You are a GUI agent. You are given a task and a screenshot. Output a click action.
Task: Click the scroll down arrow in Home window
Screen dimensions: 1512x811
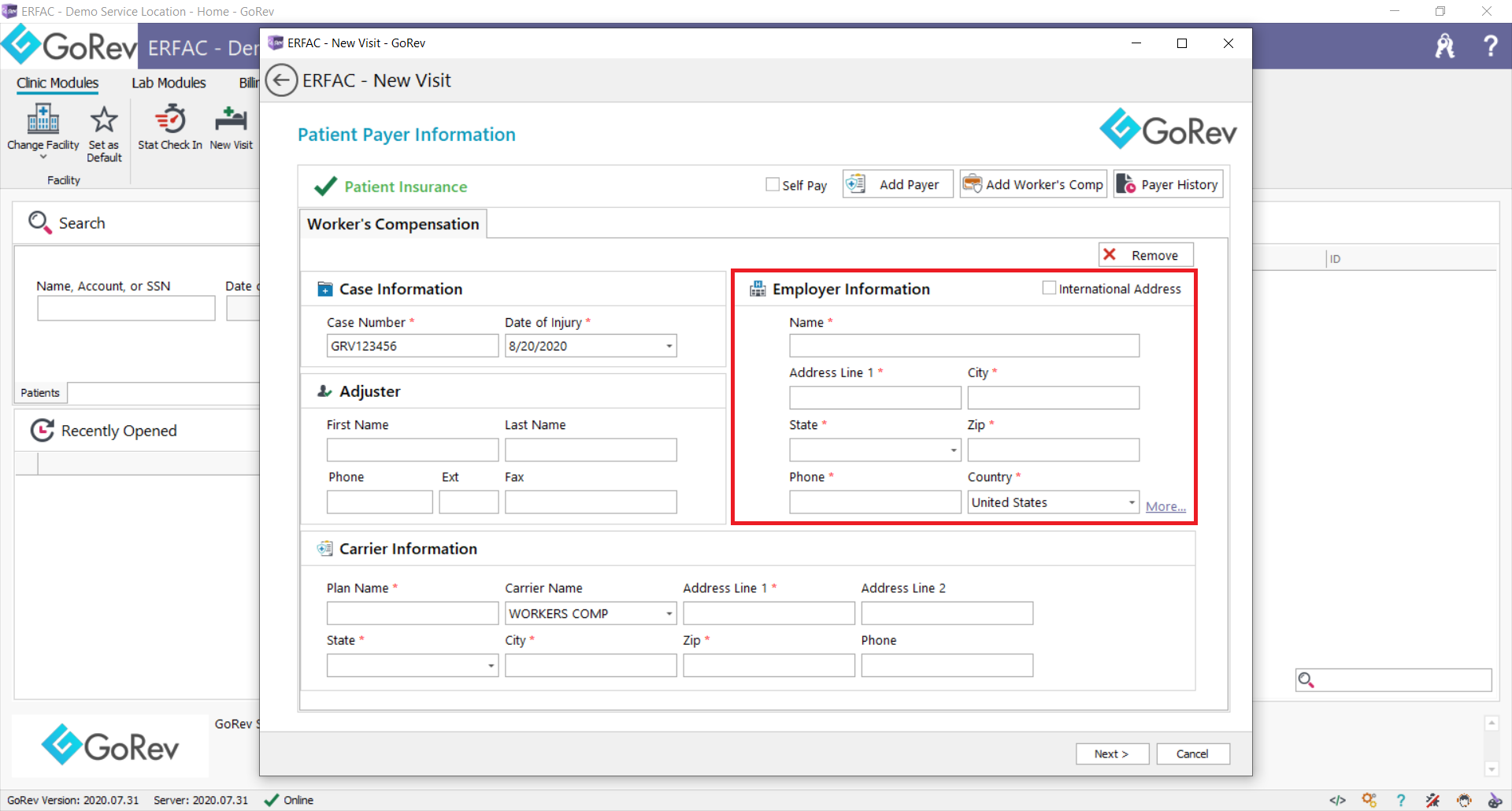point(1491,768)
